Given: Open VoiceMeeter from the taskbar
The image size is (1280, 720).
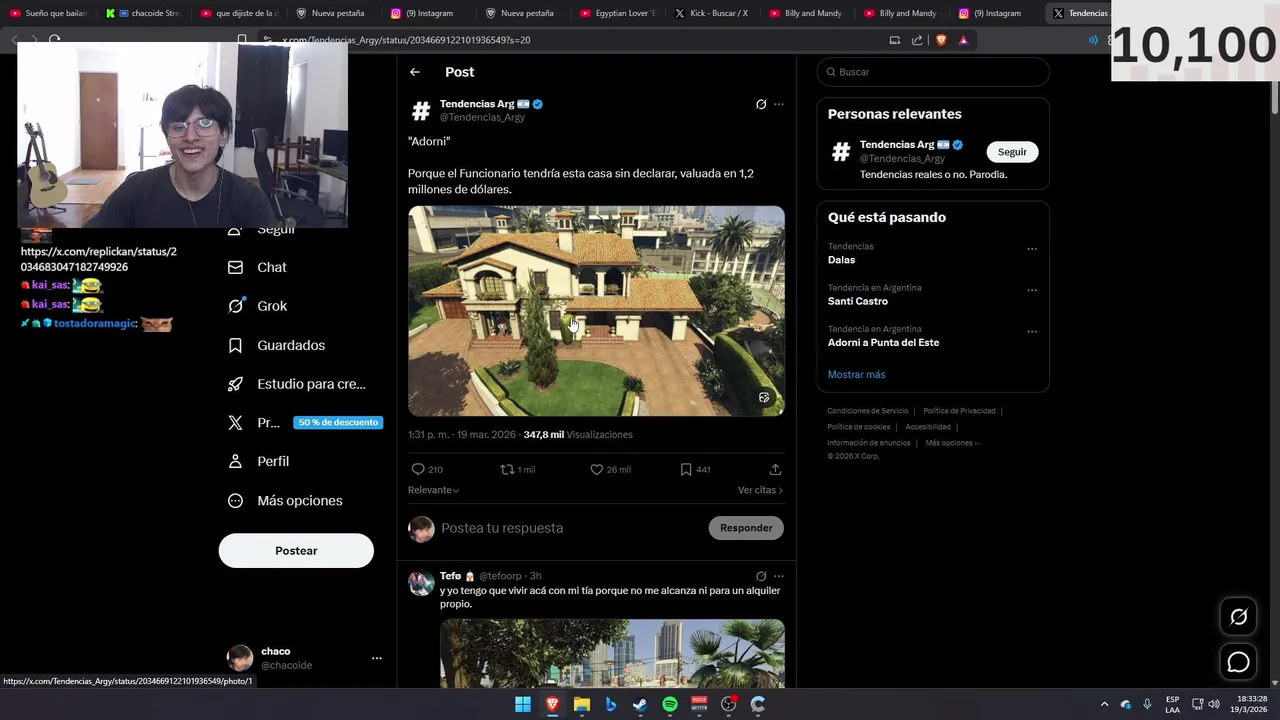Looking at the screenshot, I should (699, 704).
